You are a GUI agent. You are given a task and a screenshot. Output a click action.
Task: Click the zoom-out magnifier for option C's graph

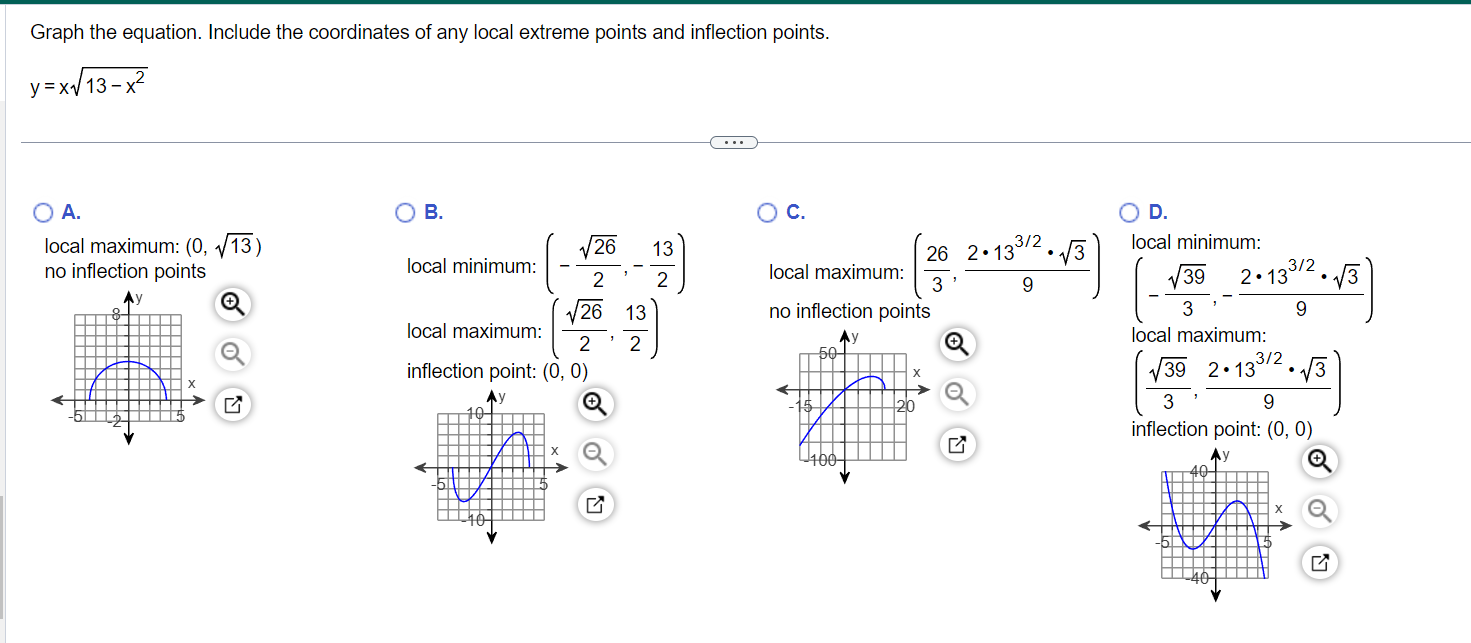(956, 394)
